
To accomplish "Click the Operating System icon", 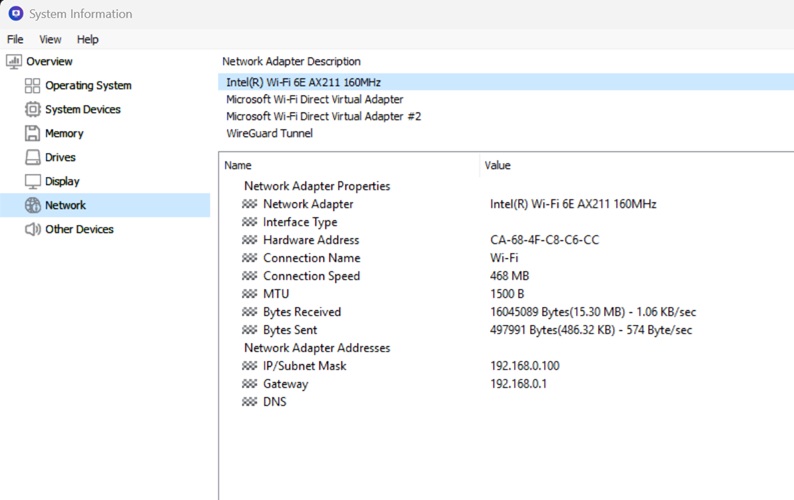I will [32, 86].
